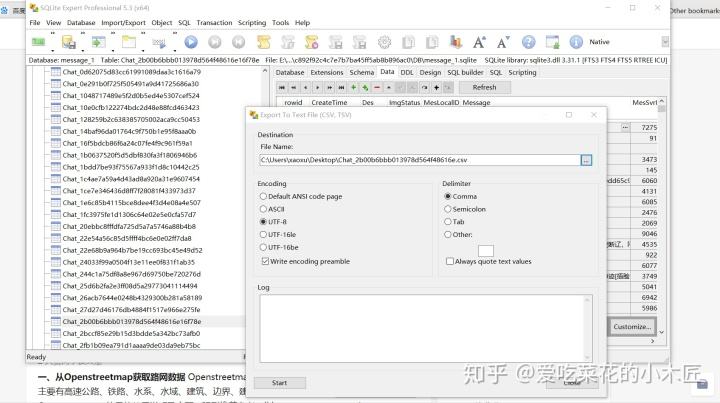Click the black plus bookmark navigator icon
The width and height of the screenshot is (720, 403).
pos(436,87)
